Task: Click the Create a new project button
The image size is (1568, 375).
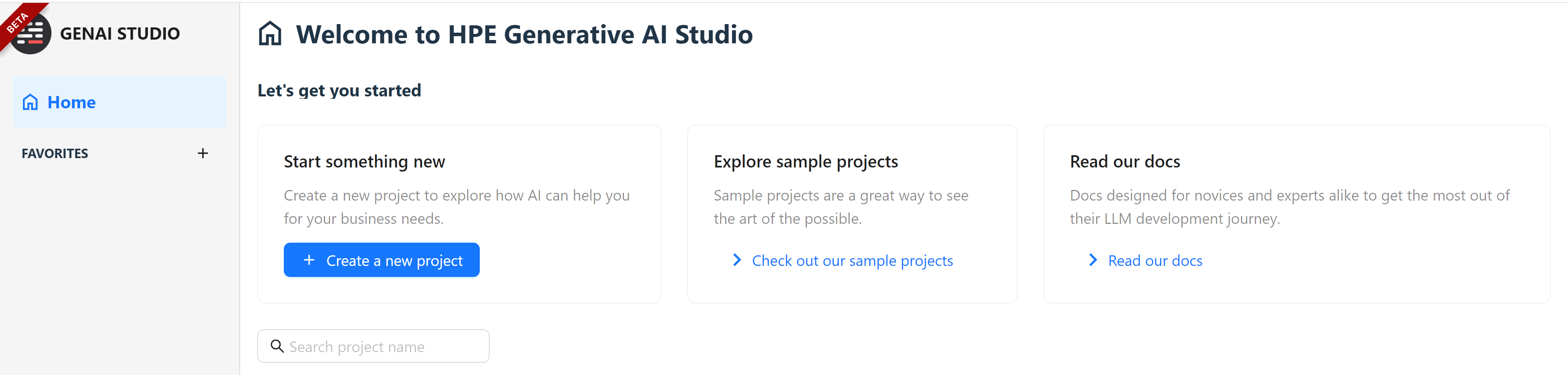Action: pyautogui.click(x=382, y=260)
